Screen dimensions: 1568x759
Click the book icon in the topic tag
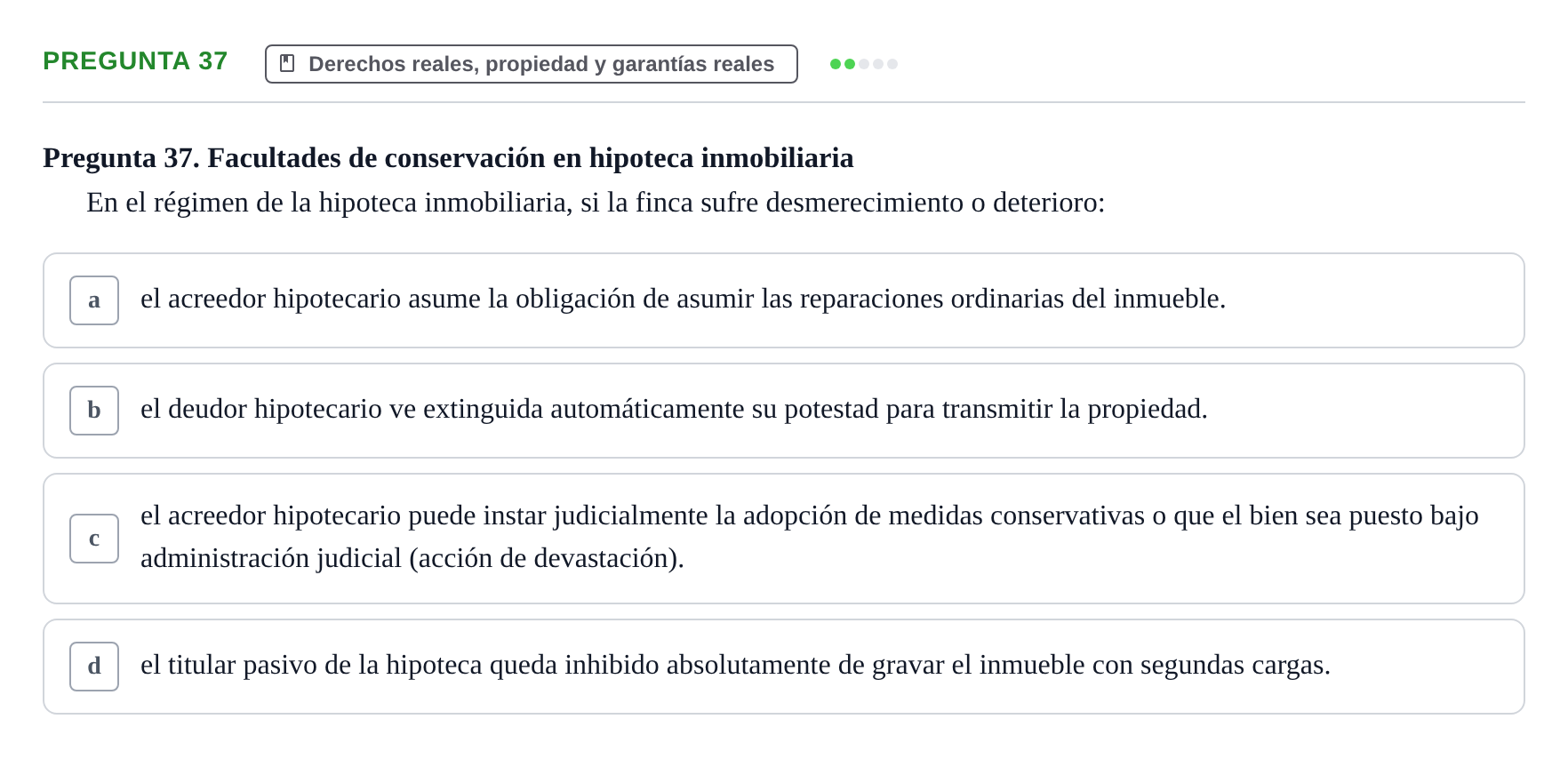tap(287, 64)
